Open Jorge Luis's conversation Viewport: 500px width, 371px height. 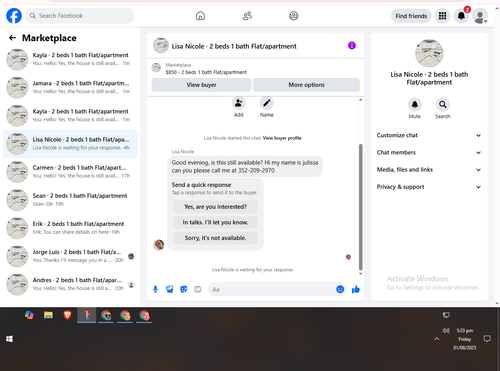[x=70, y=256]
